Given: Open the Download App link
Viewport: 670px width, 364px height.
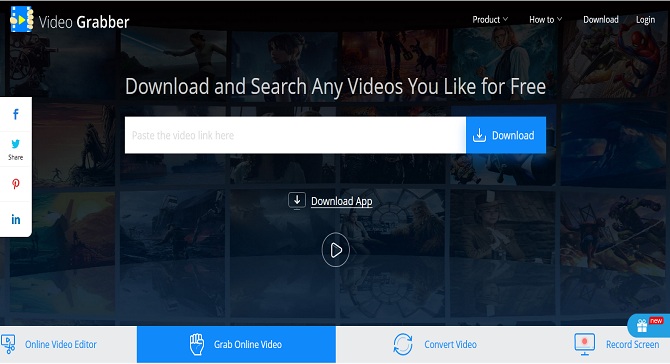Looking at the screenshot, I should 341,201.
